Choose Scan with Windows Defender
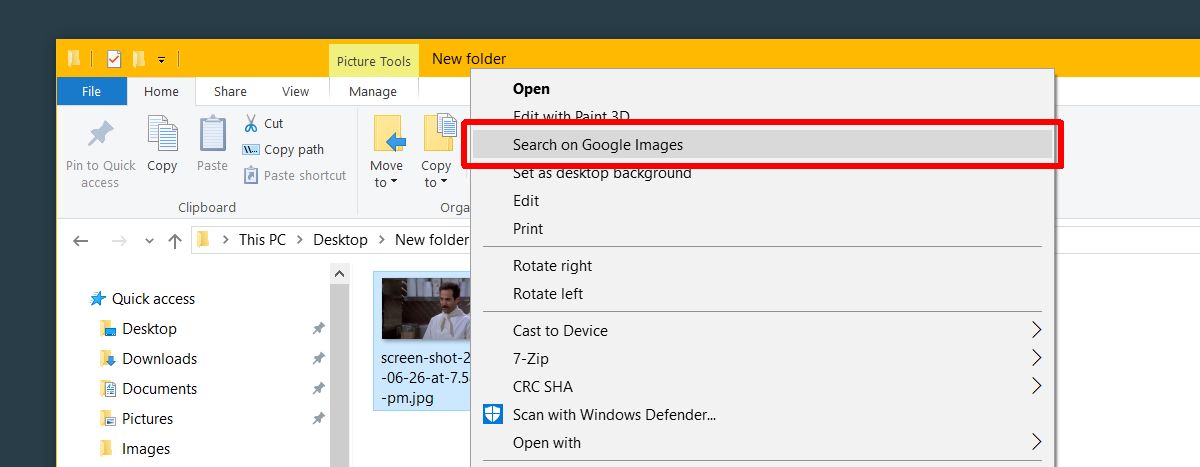This screenshot has height=467, width=1200. [x=763, y=415]
